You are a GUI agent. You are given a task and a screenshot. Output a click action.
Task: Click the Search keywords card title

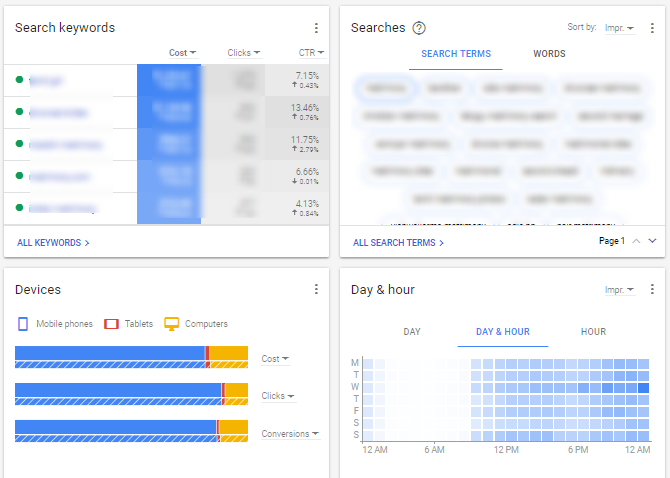coord(65,28)
